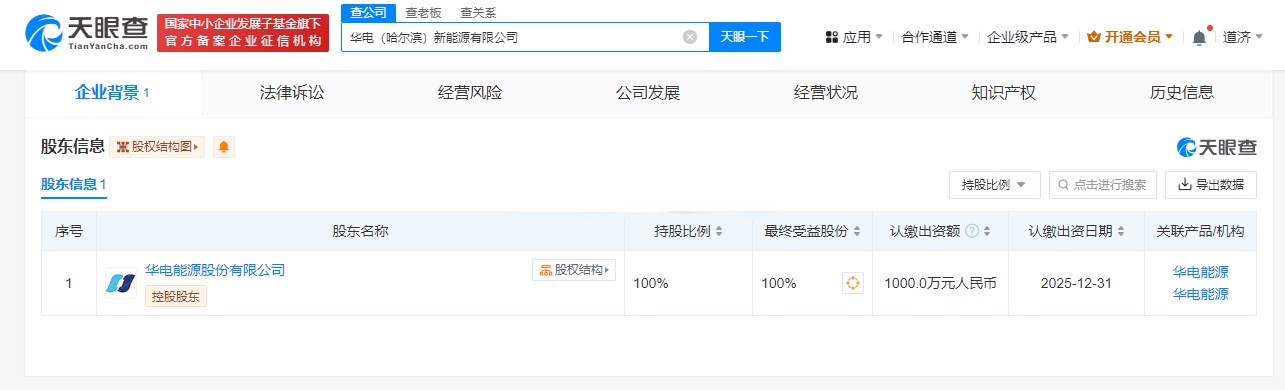
Task: Click the orange target icon in 最终受益股份 cell
Action: click(x=852, y=283)
